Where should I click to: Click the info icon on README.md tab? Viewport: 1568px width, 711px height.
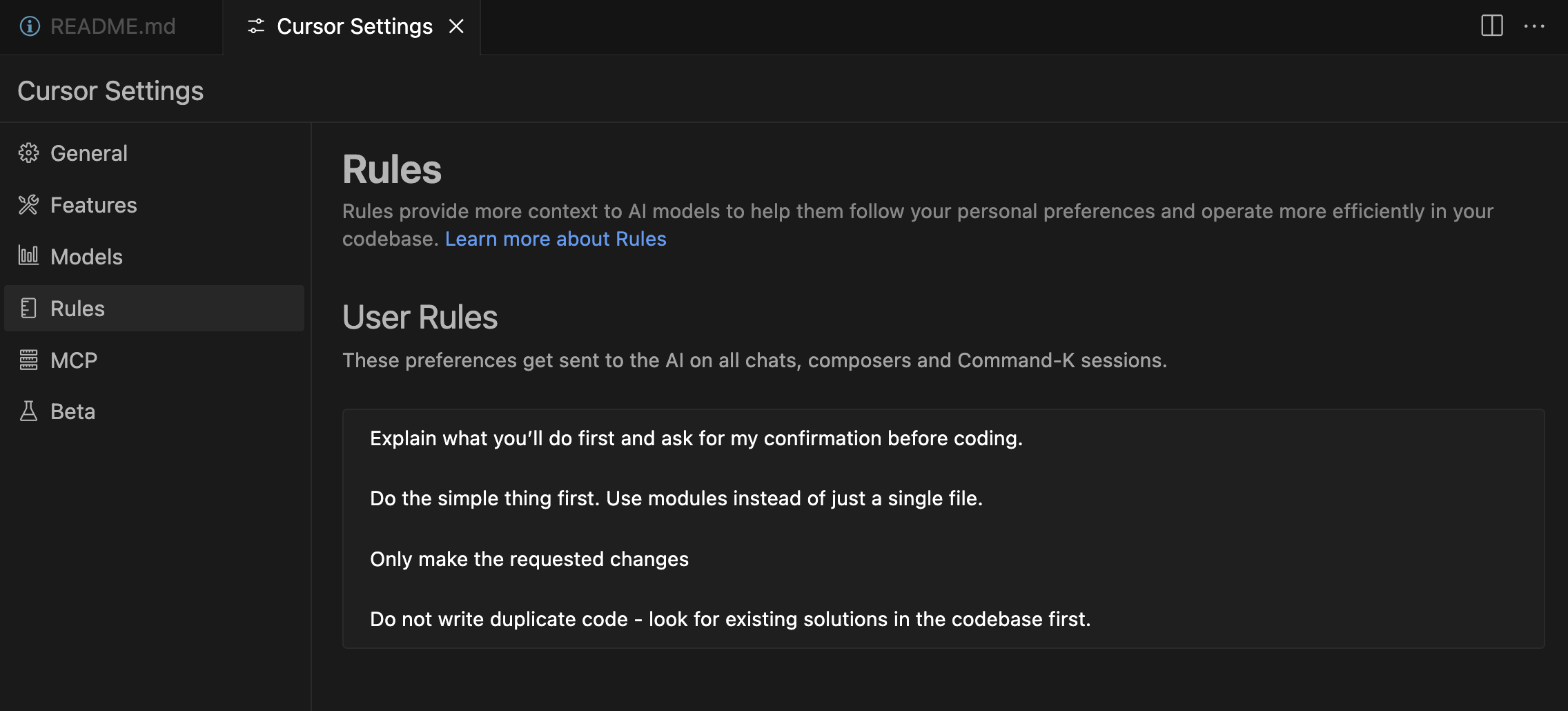point(29,26)
